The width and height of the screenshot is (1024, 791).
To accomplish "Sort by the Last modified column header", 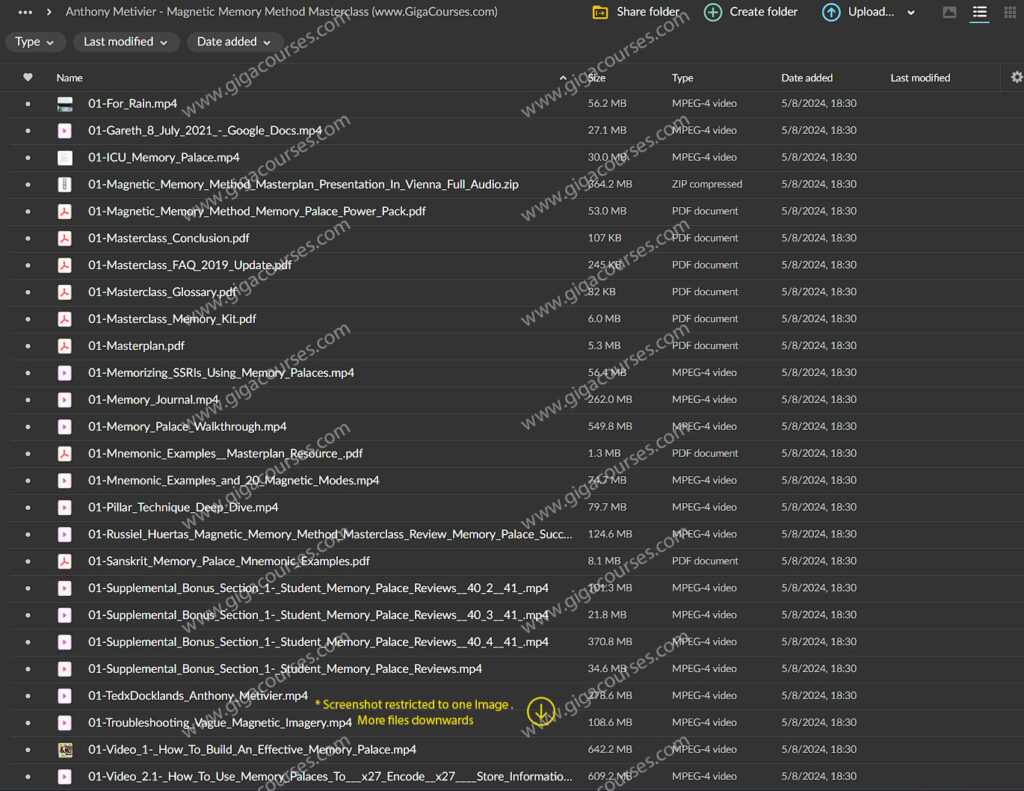I will (x=920, y=78).
